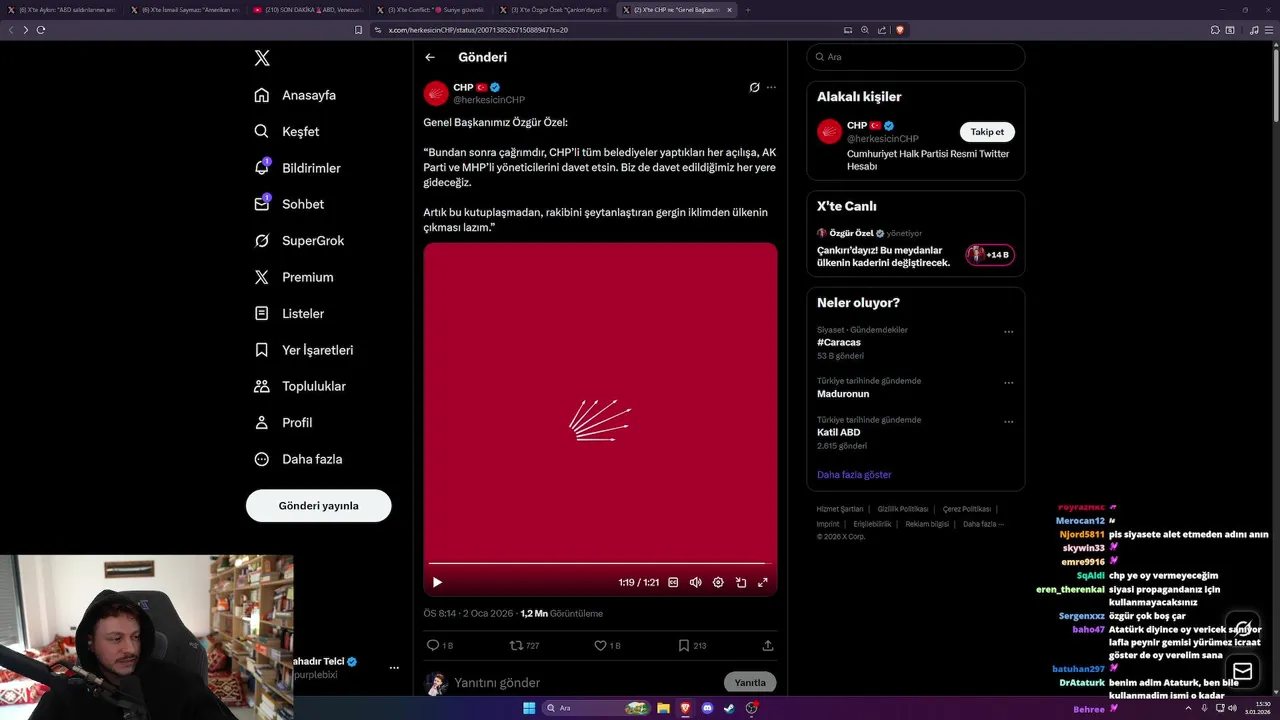Expand the Daha fazla menu
The width and height of the screenshot is (1280, 720).
298,459
